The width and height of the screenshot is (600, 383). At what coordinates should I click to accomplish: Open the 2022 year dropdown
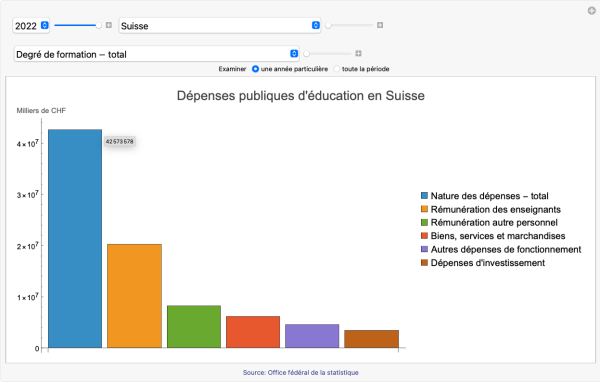coord(31,26)
